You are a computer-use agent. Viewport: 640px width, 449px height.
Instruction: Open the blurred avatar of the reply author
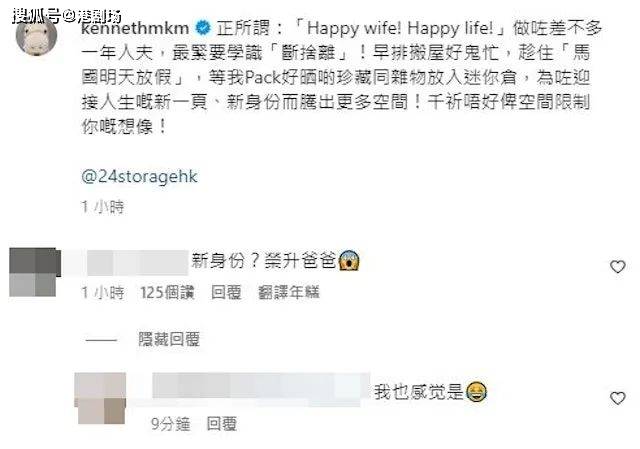[x=100, y=398]
